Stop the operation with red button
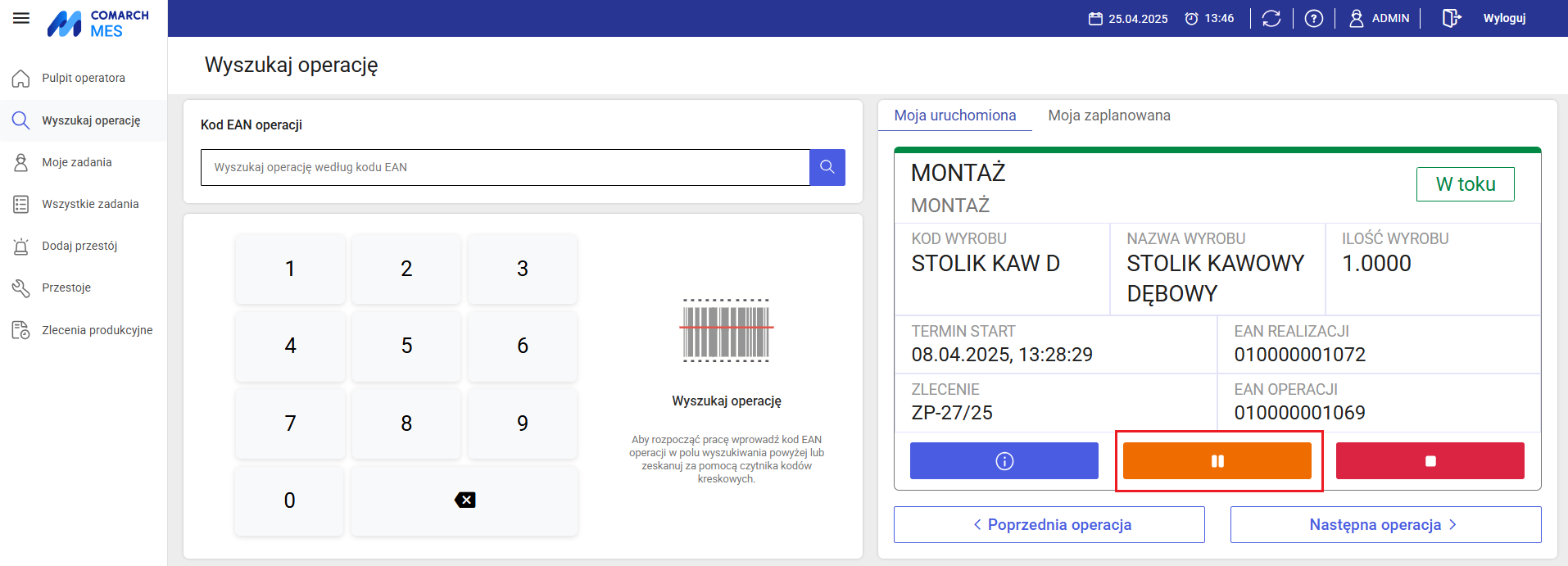This screenshot has height=566, width=1568. [x=1430, y=461]
